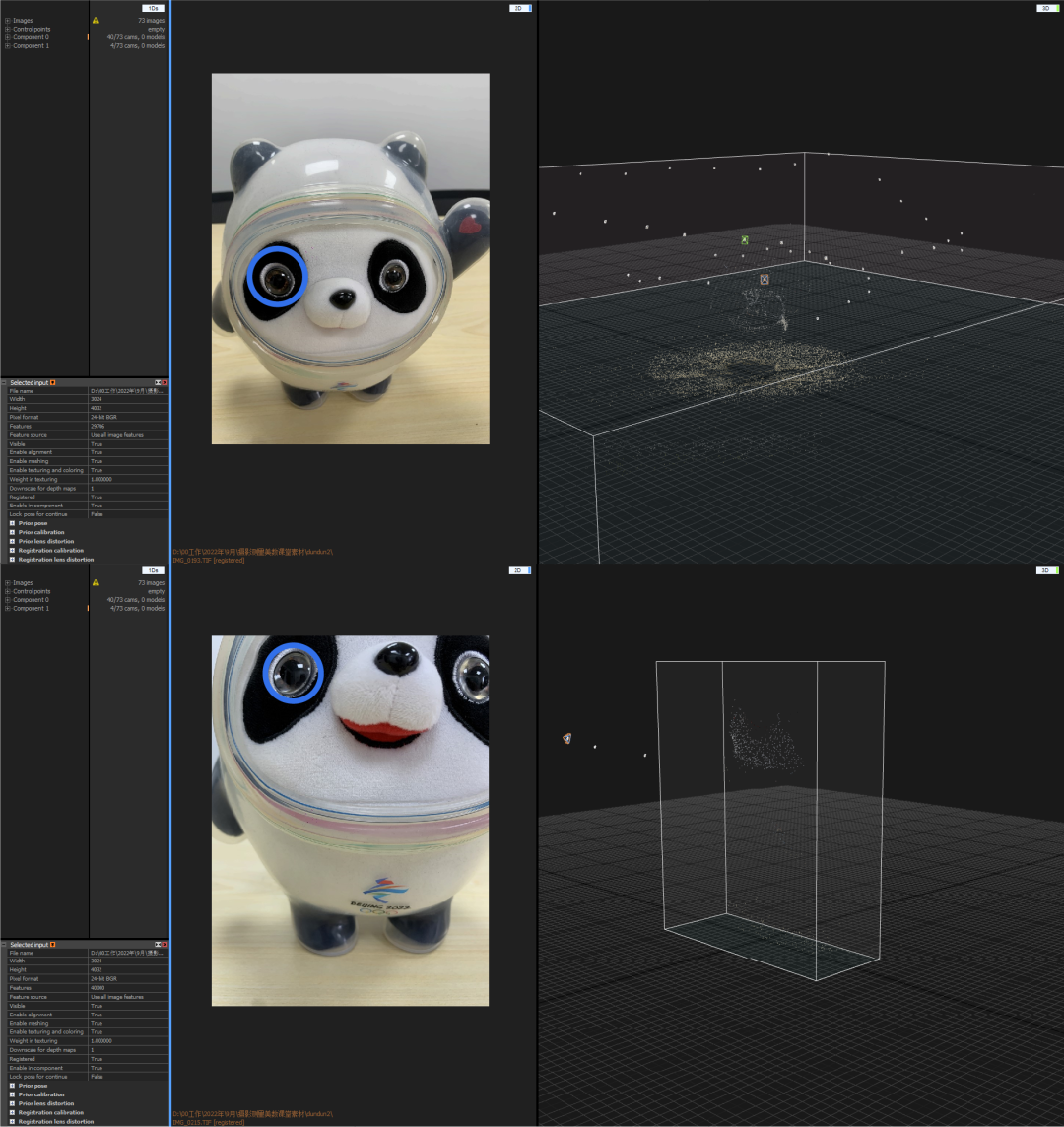Screen dimensions: 1064x1127
Task: Select the green camera marker in the 3D view
Action: pyautogui.click(x=745, y=240)
